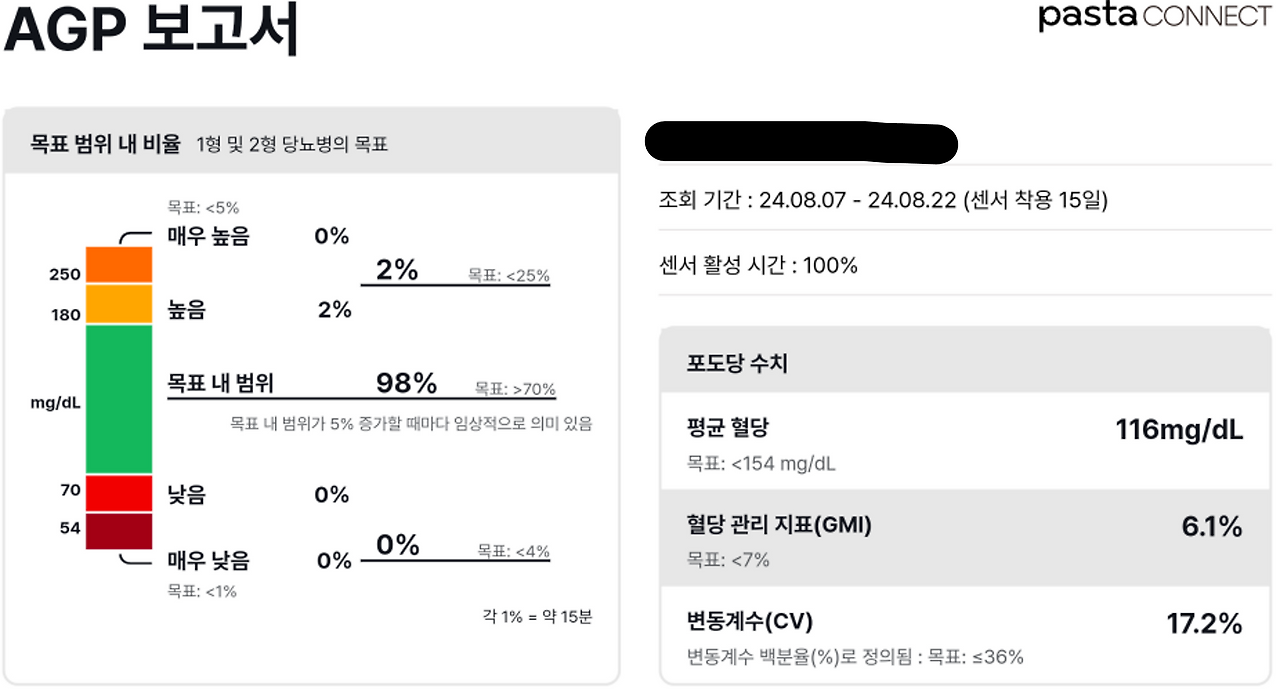Click the 98% target range value
This screenshot has width=1280, height=693.
(406, 383)
